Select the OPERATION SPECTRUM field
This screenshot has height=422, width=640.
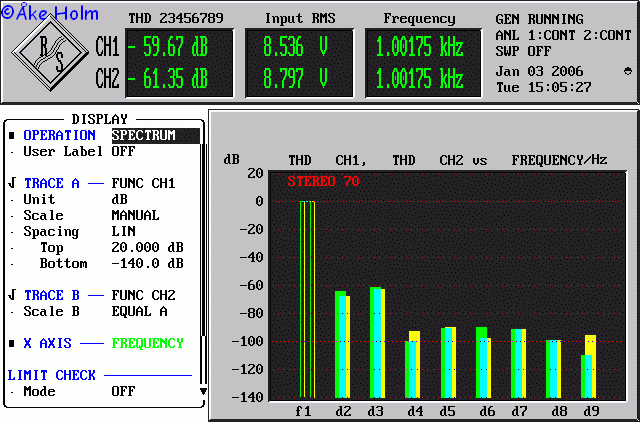click(x=156, y=135)
